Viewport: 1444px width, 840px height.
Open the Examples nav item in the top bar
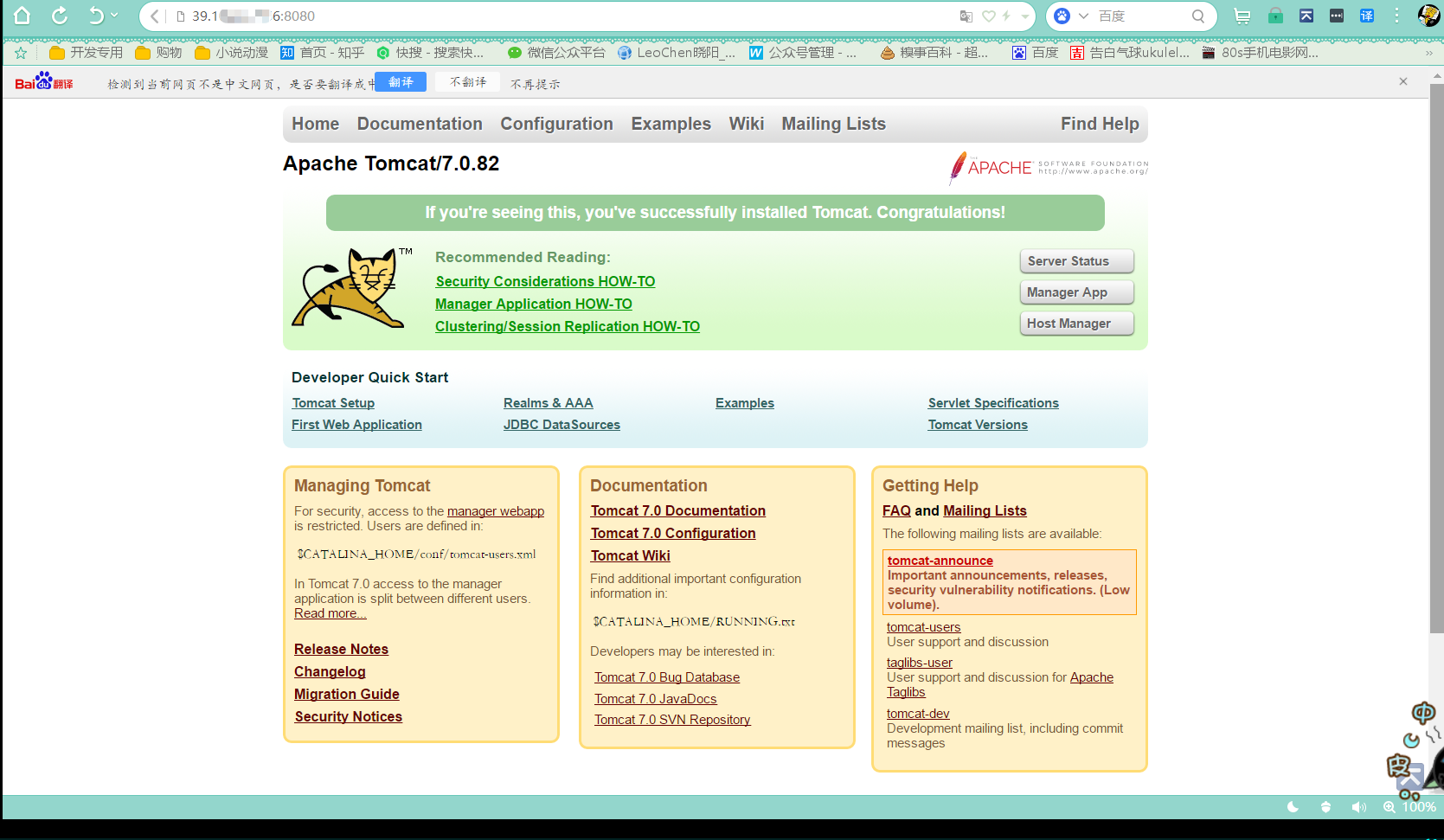click(x=671, y=124)
